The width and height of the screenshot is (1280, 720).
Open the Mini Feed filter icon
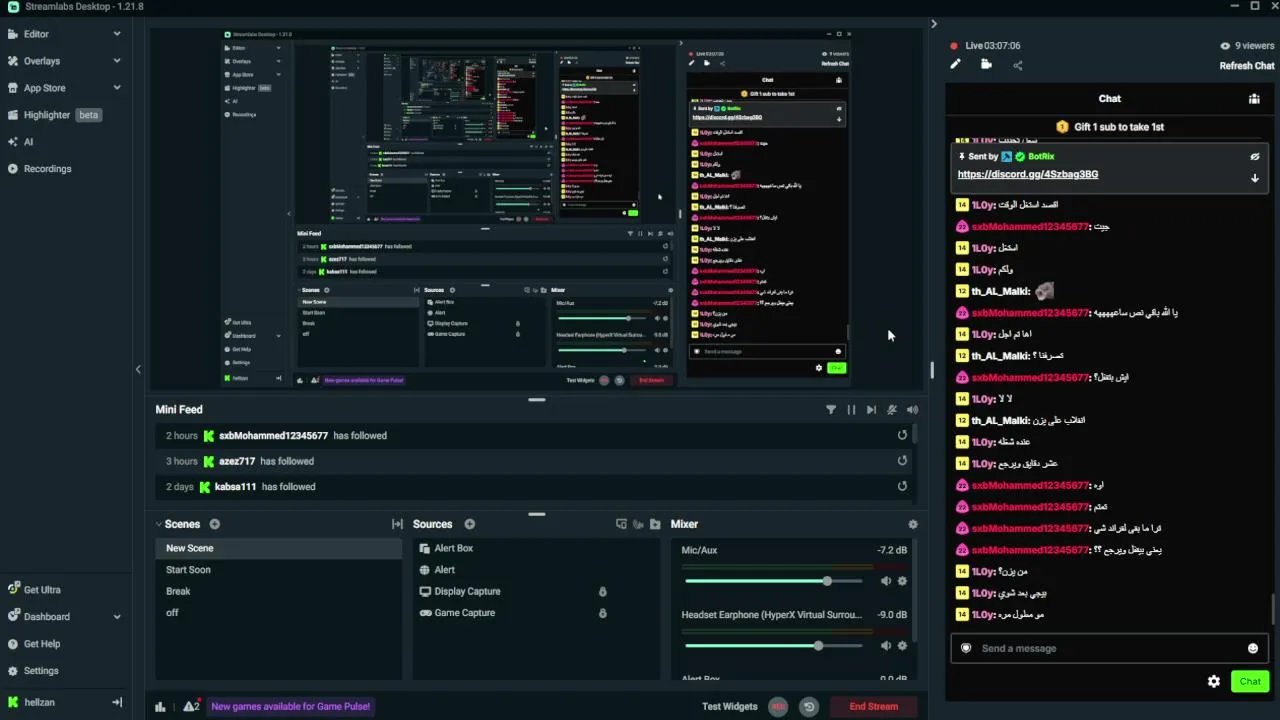click(830, 410)
